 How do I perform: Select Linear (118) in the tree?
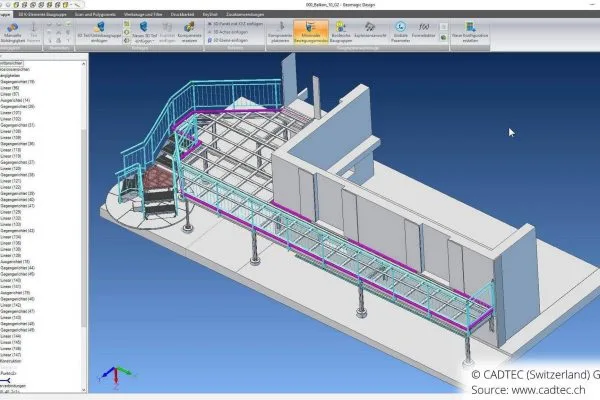click(x=11, y=150)
